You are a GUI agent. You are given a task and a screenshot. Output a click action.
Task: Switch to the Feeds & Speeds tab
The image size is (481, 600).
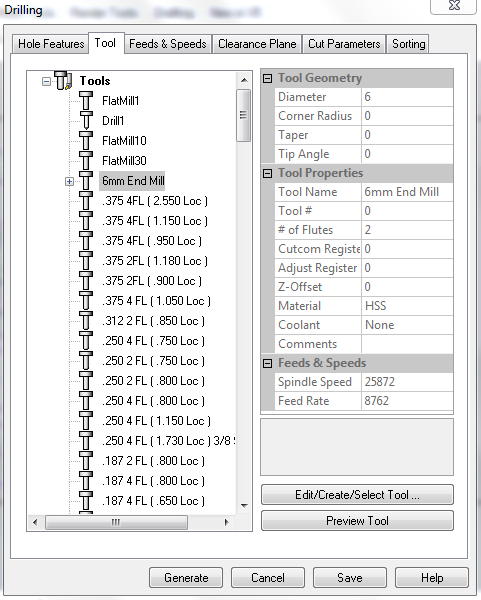tap(168, 44)
